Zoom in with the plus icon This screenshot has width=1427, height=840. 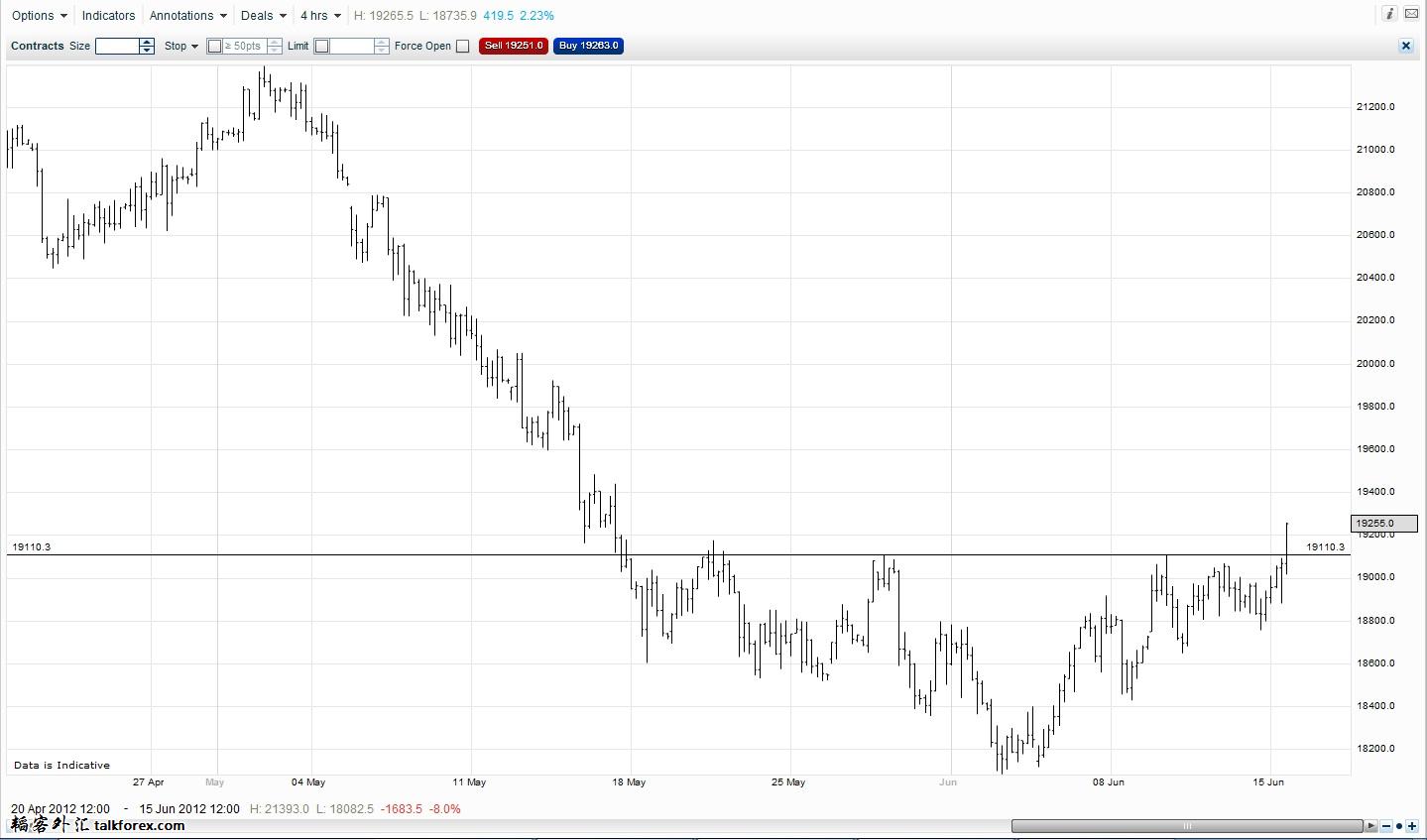1412,826
